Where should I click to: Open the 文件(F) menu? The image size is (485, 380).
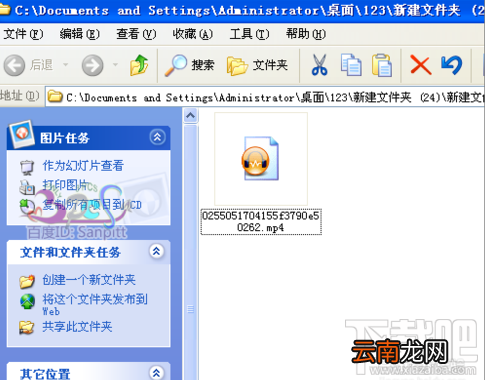(23, 34)
